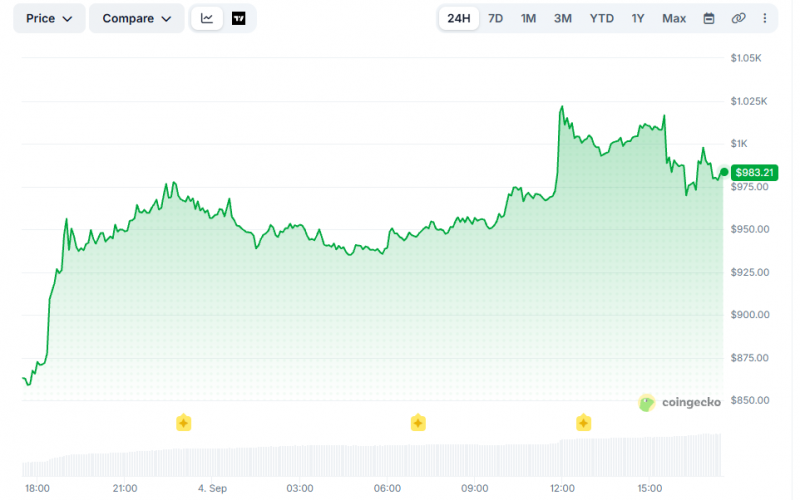
Task: Select the 1M time range
Action: coord(528,19)
